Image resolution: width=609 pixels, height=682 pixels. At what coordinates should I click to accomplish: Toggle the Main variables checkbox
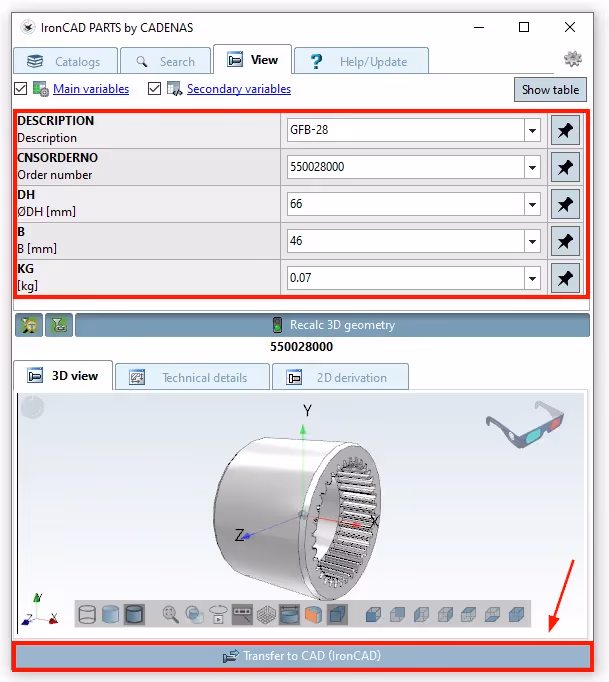(x=20, y=89)
